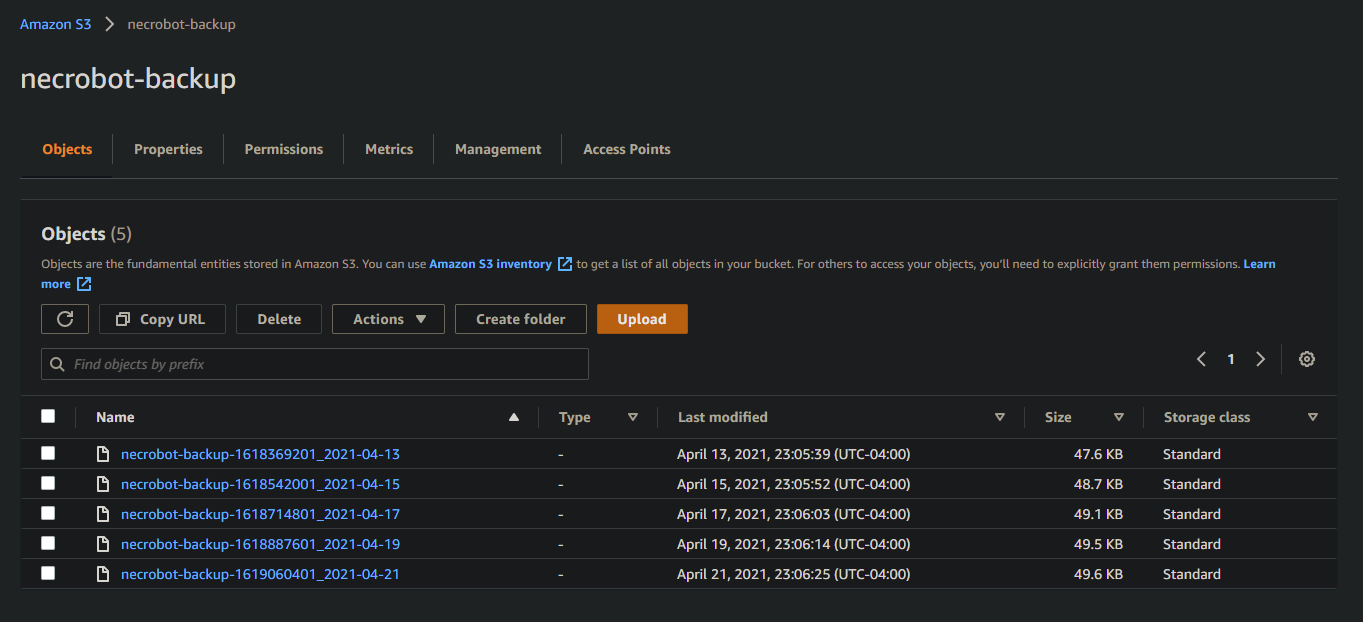This screenshot has height=622, width=1363.
Task: Open the Actions dropdown menu
Action: (x=388, y=319)
